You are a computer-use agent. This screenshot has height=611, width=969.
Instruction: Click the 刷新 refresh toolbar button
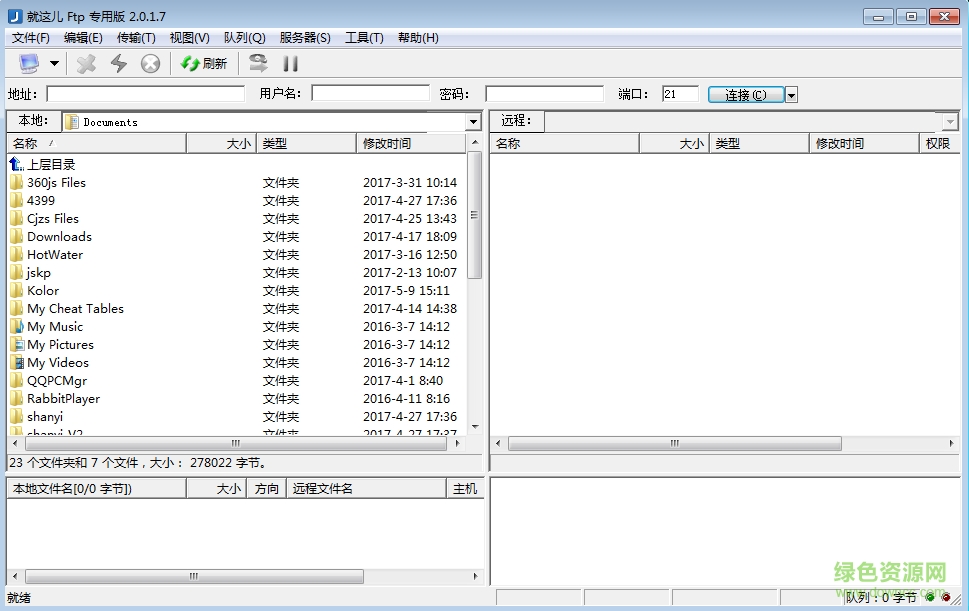point(203,63)
